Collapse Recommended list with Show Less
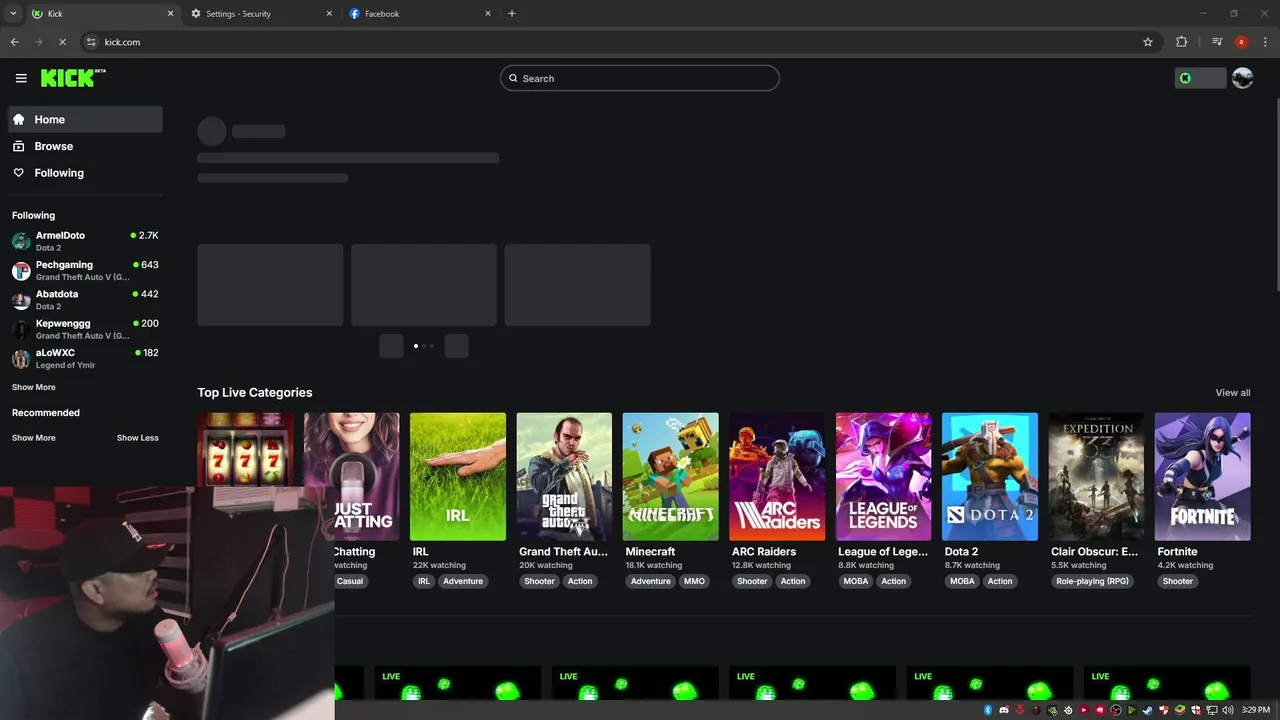This screenshot has width=1280, height=720. [x=138, y=438]
